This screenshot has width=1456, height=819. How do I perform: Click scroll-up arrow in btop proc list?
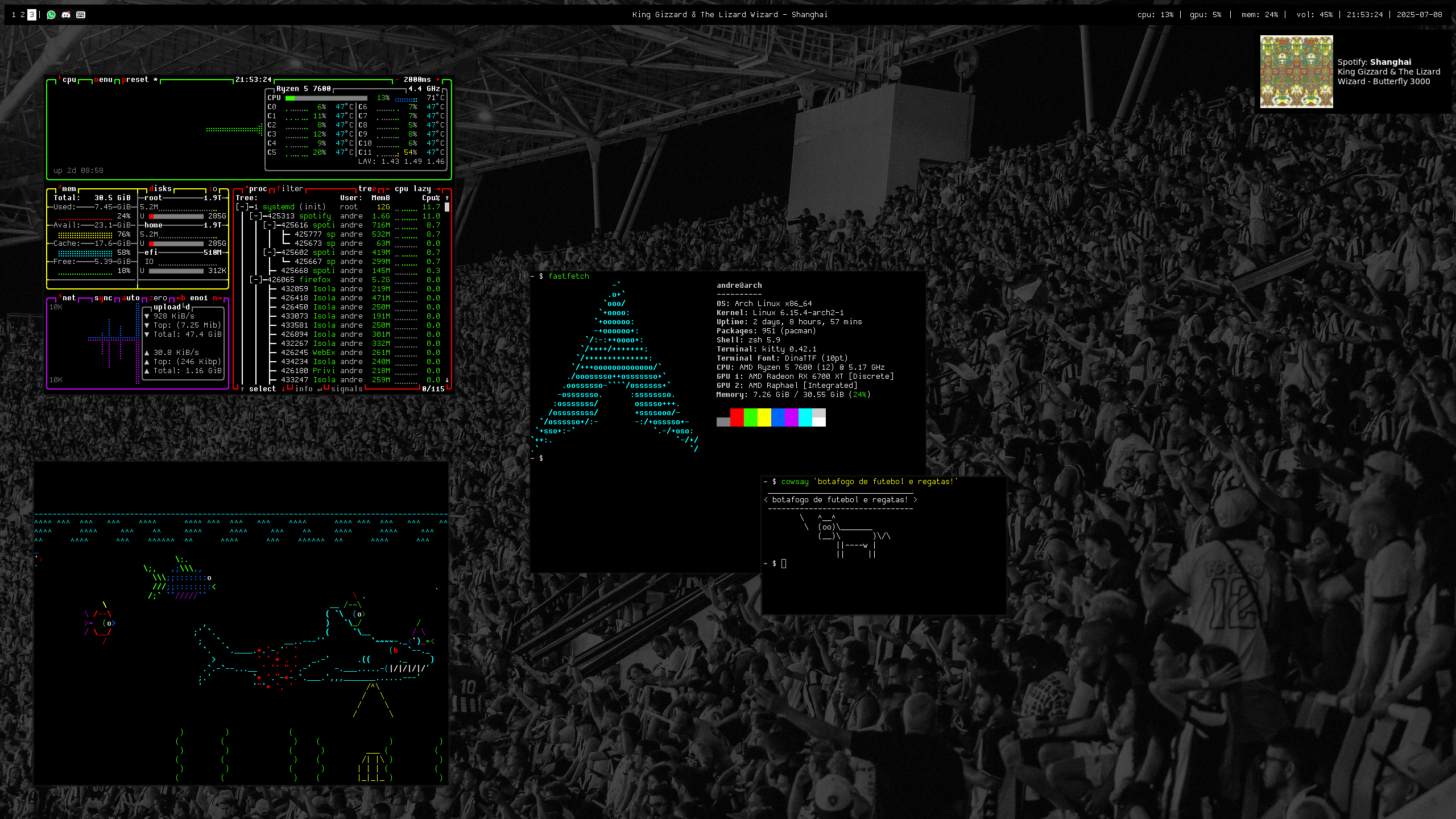[x=447, y=198]
